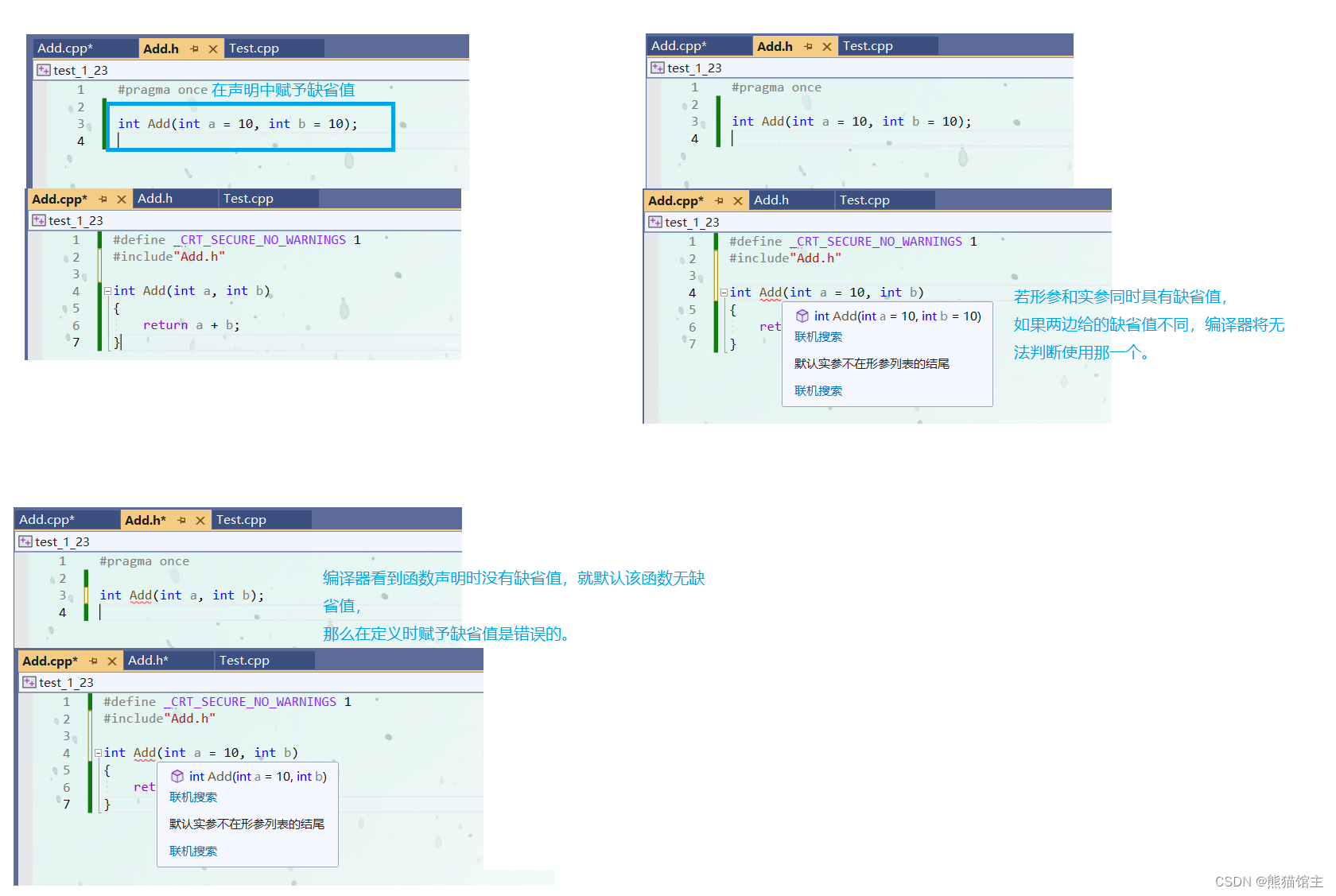This screenshot has height=896, width=1336.
Task: Click '#pragma once' in top-right Add.h pane
Action: [x=776, y=87]
